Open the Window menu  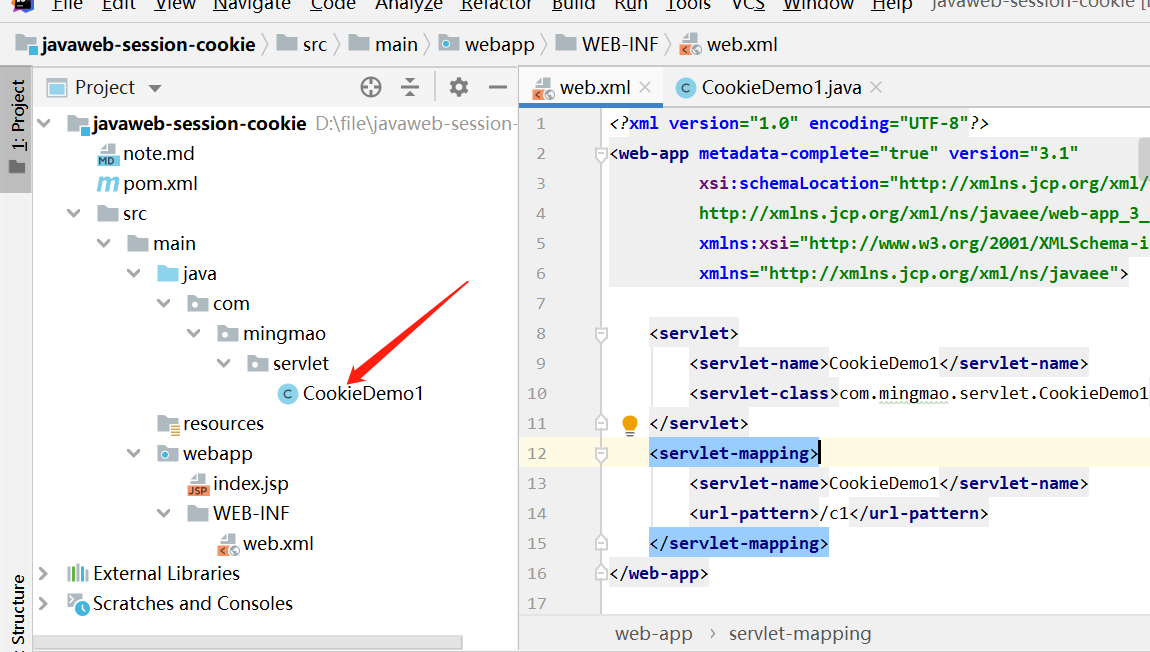point(818,4)
